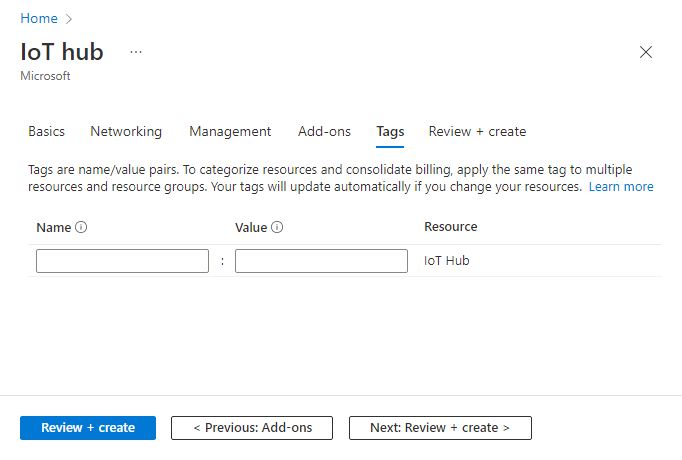Click the info icon beside Name
The image size is (682, 460).
(x=81, y=227)
